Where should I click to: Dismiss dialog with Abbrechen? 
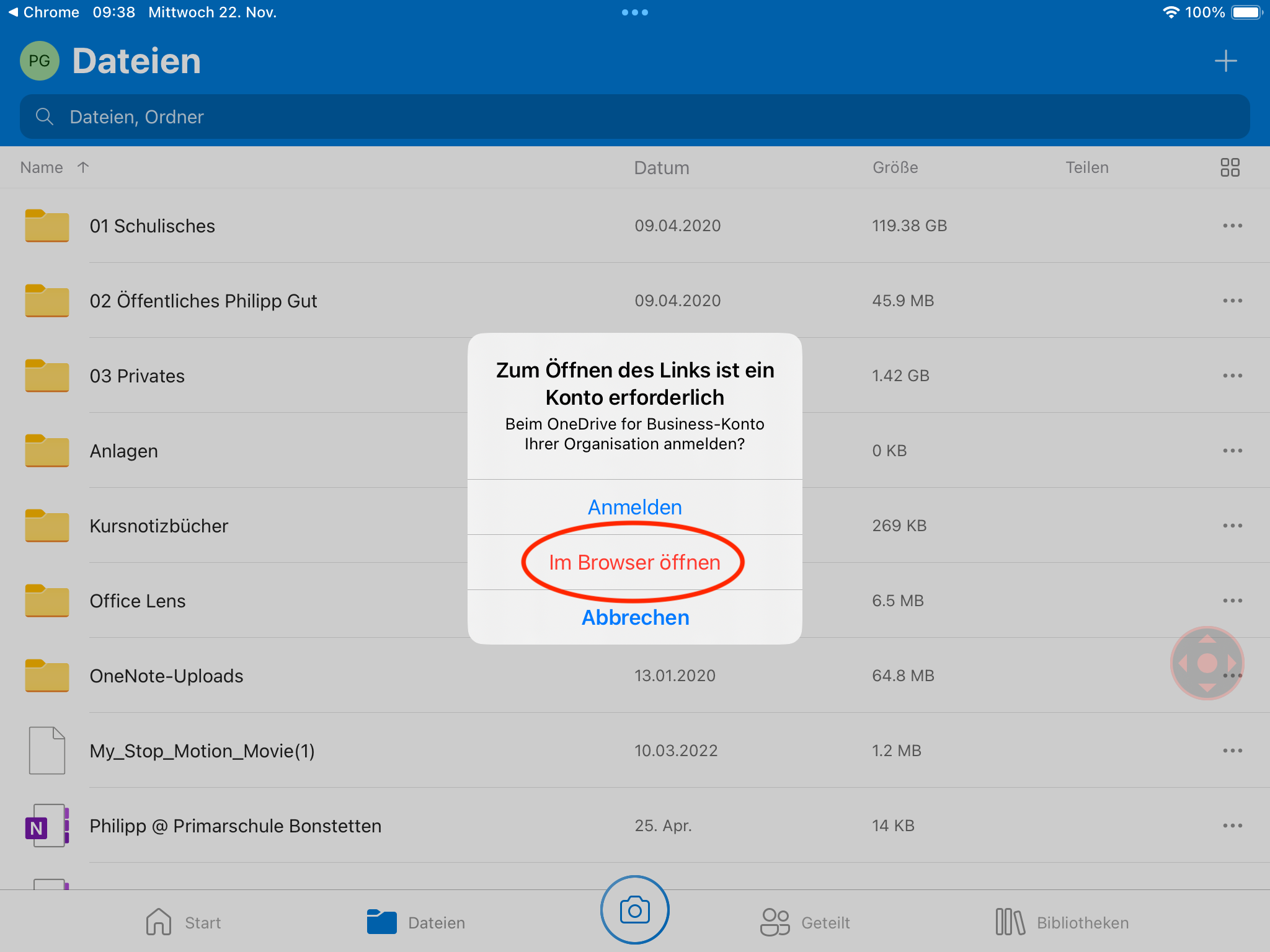(634, 617)
